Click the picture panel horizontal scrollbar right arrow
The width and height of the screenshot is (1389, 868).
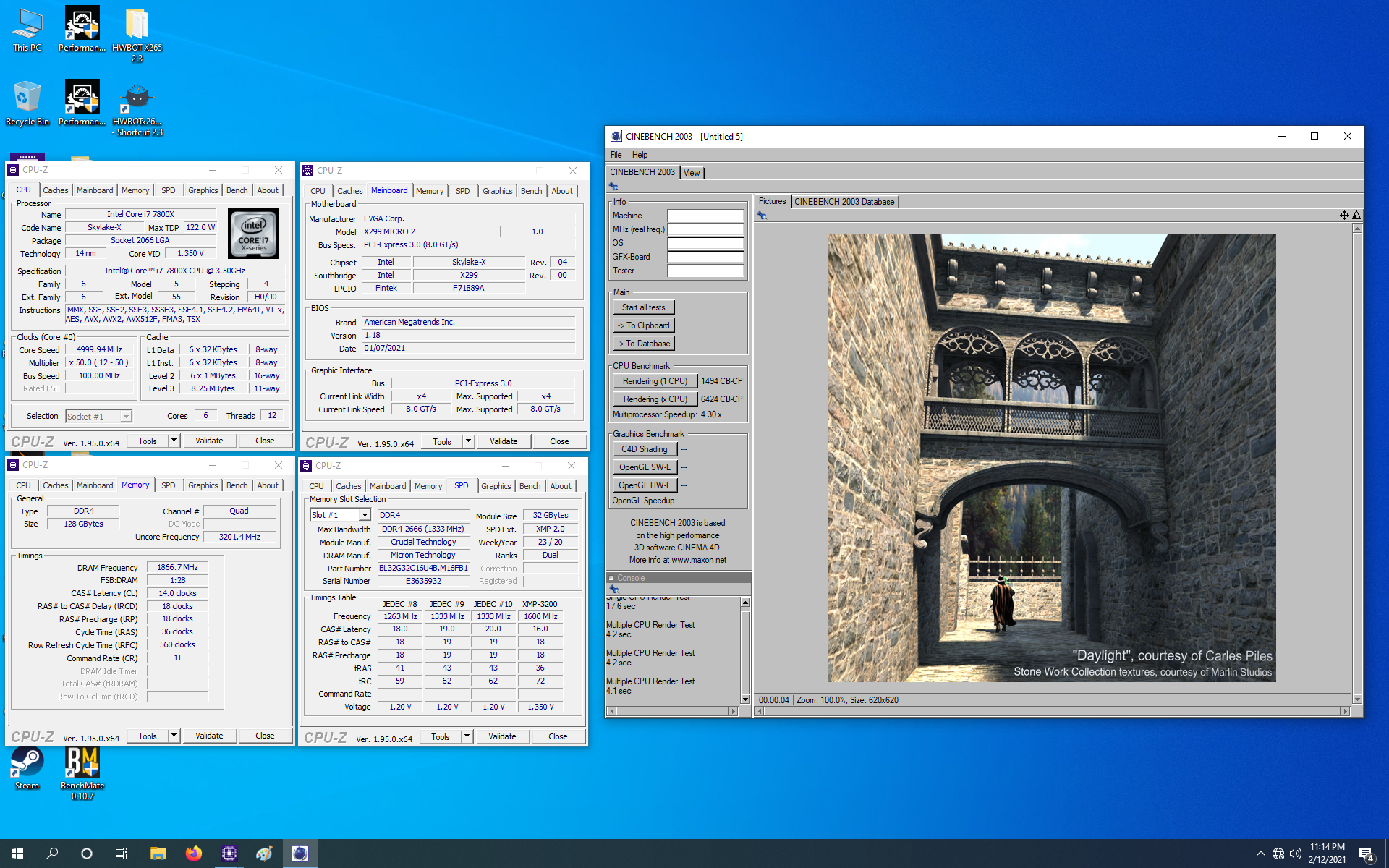[x=1346, y=712]
